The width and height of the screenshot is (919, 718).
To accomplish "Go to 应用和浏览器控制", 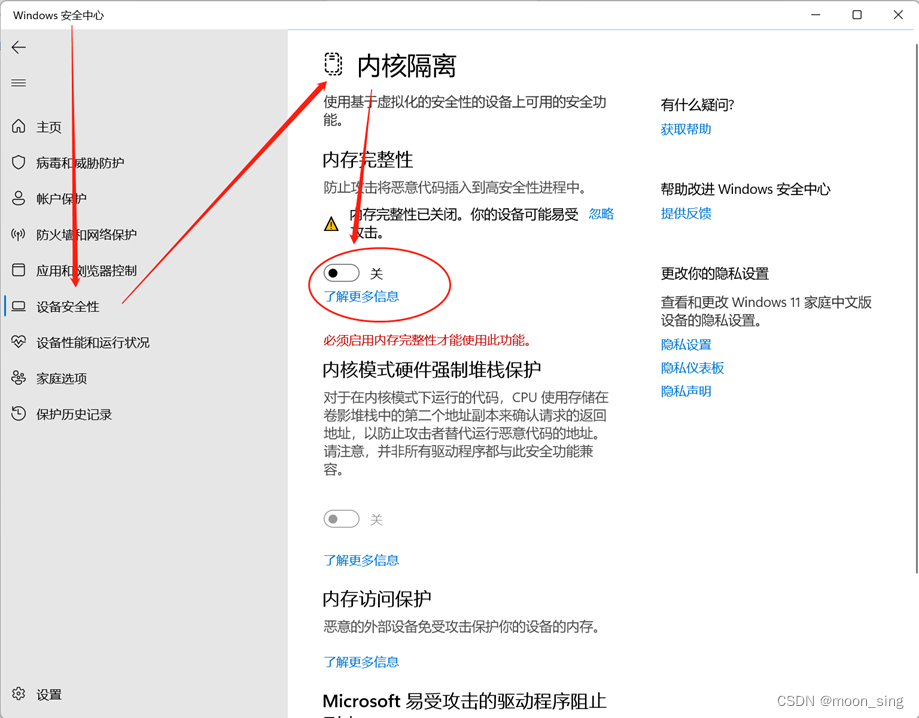I will point(89,270).
